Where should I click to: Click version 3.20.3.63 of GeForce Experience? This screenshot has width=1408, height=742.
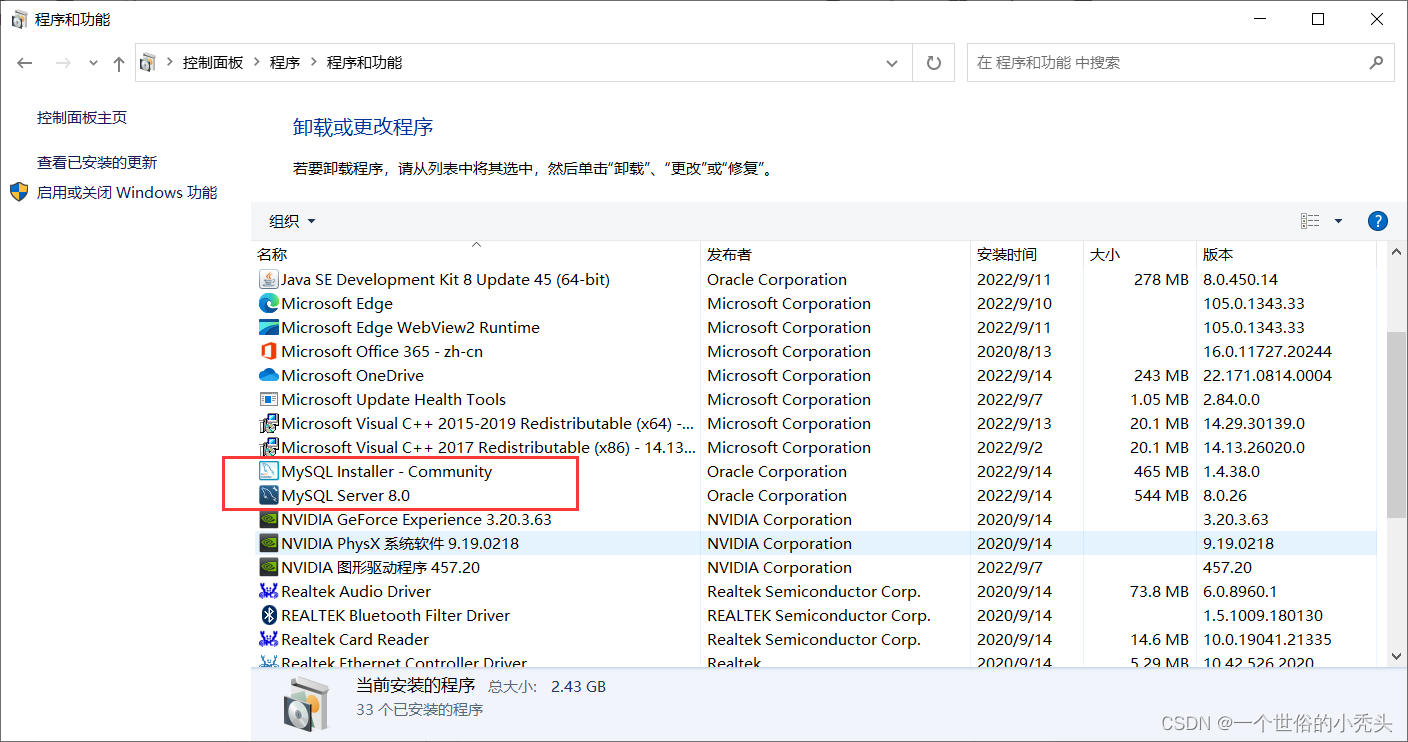pyautogui.click(x=1236, y=519)
